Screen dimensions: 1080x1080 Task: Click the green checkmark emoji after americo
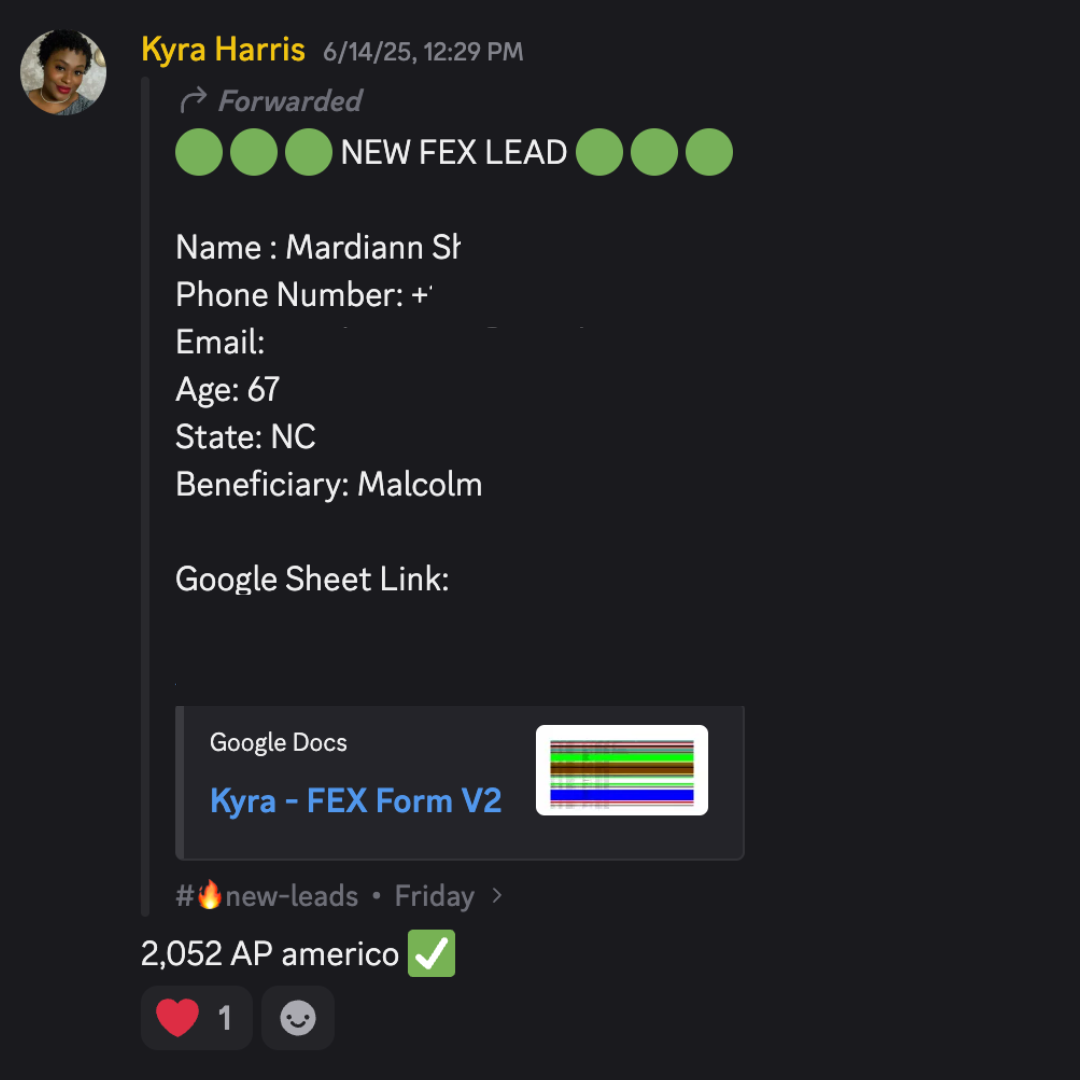[432, 953]
